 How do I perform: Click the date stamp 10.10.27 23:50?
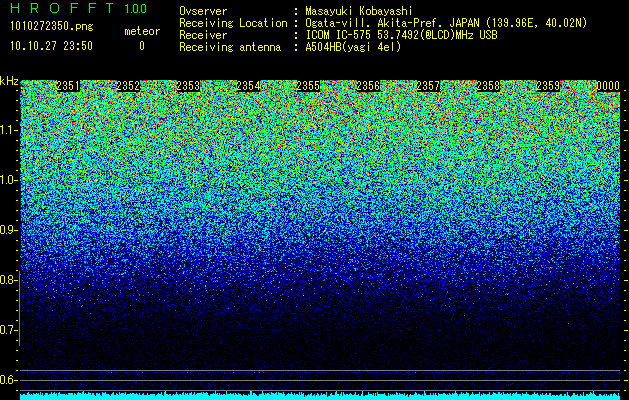click(51, 46)
